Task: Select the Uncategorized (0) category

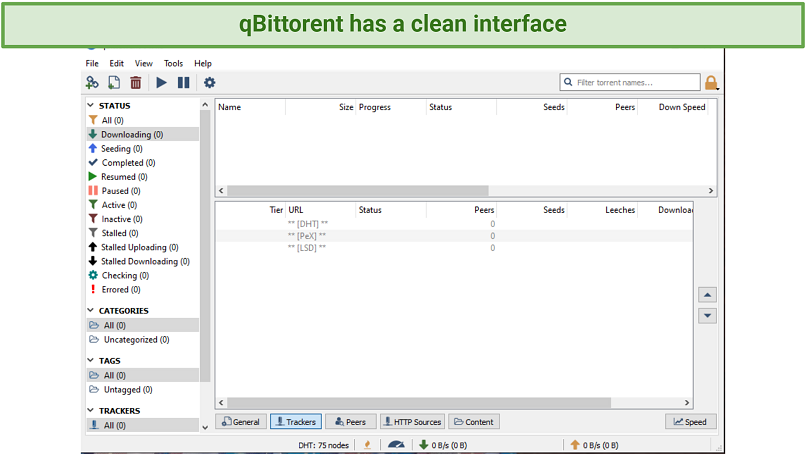Action: pos(143,339)
